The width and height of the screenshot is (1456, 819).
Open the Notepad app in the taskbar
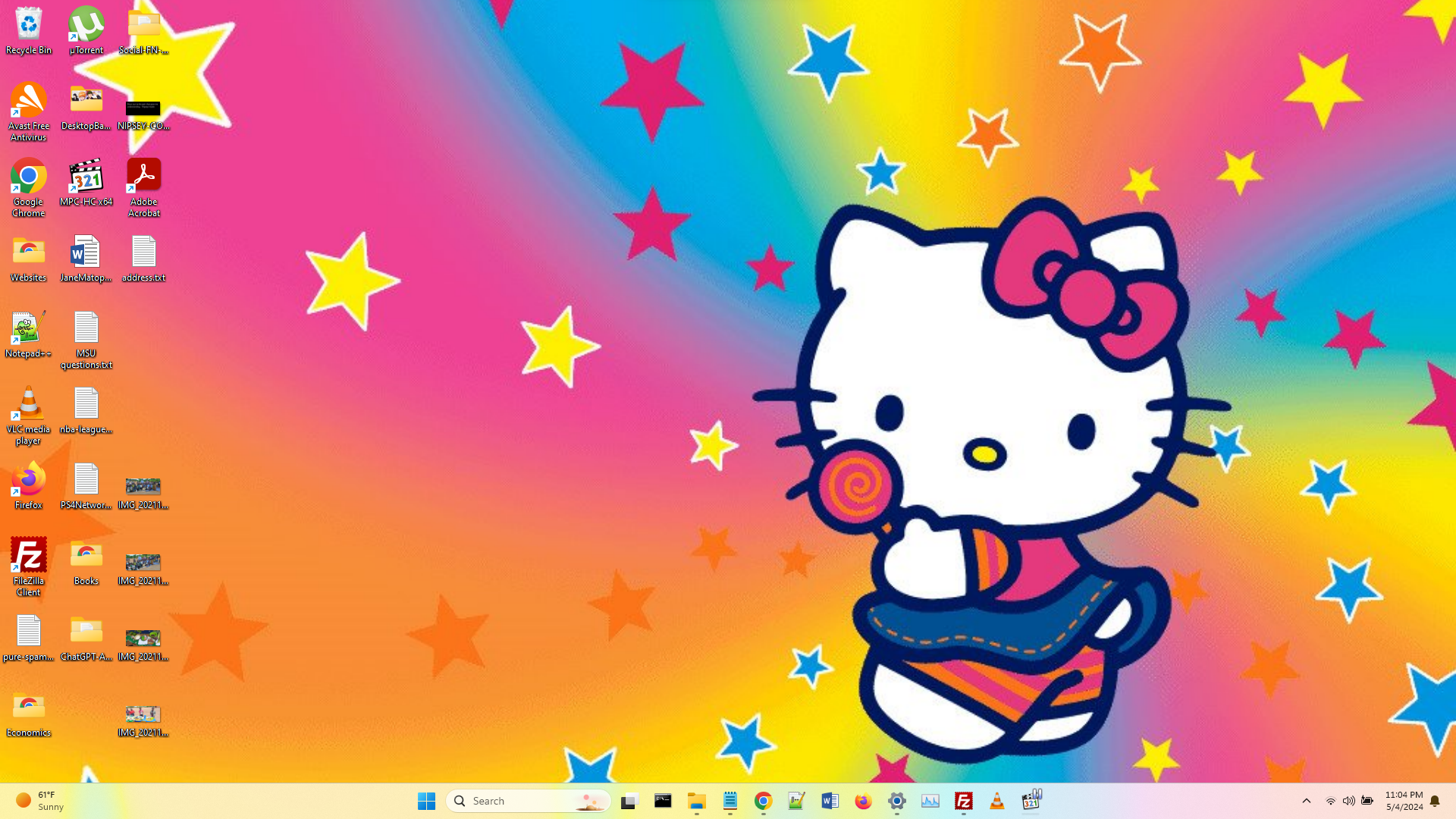pyautogui.click(x=730, y=801)
